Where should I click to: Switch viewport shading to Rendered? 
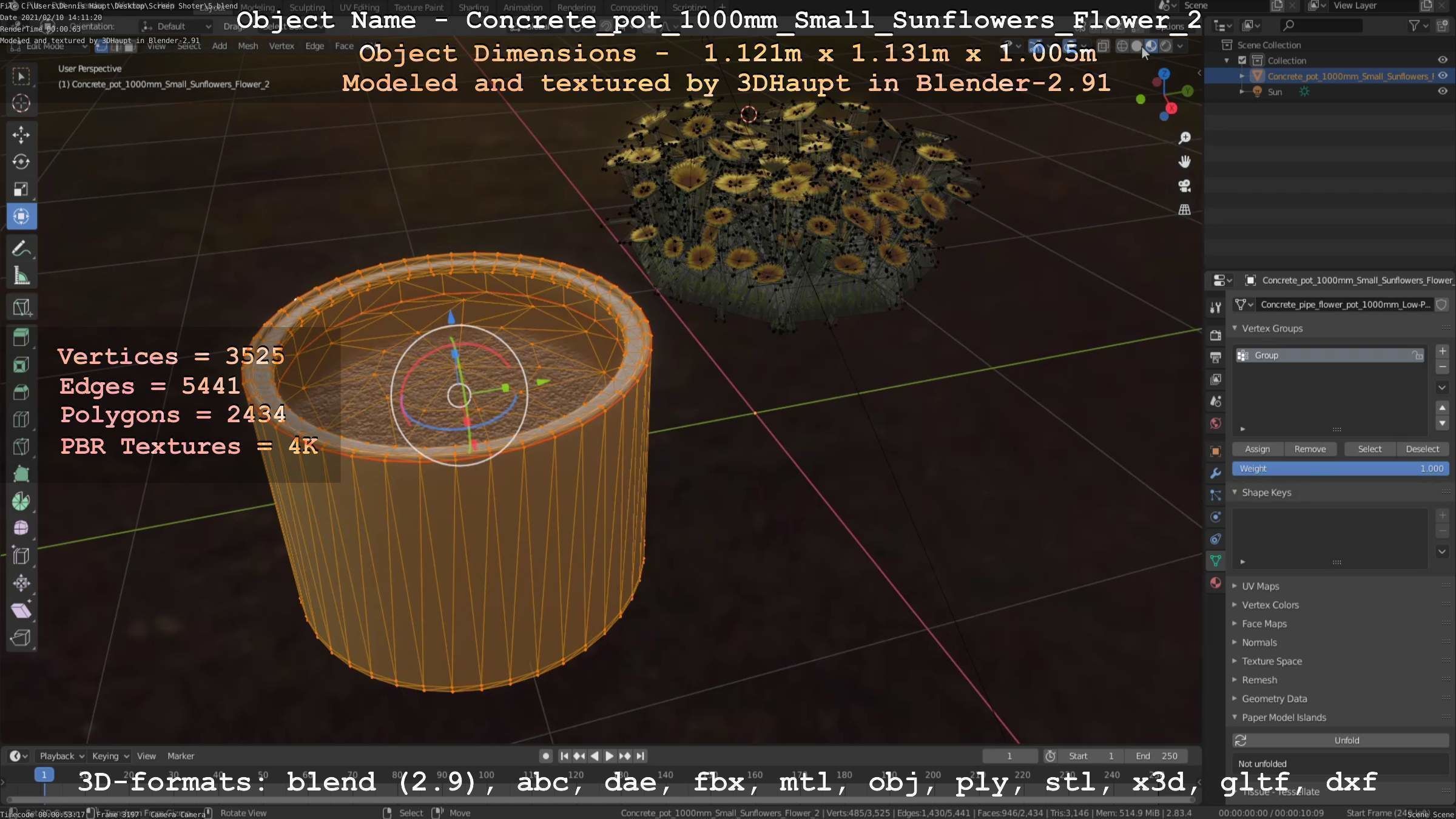point(1165,46)
